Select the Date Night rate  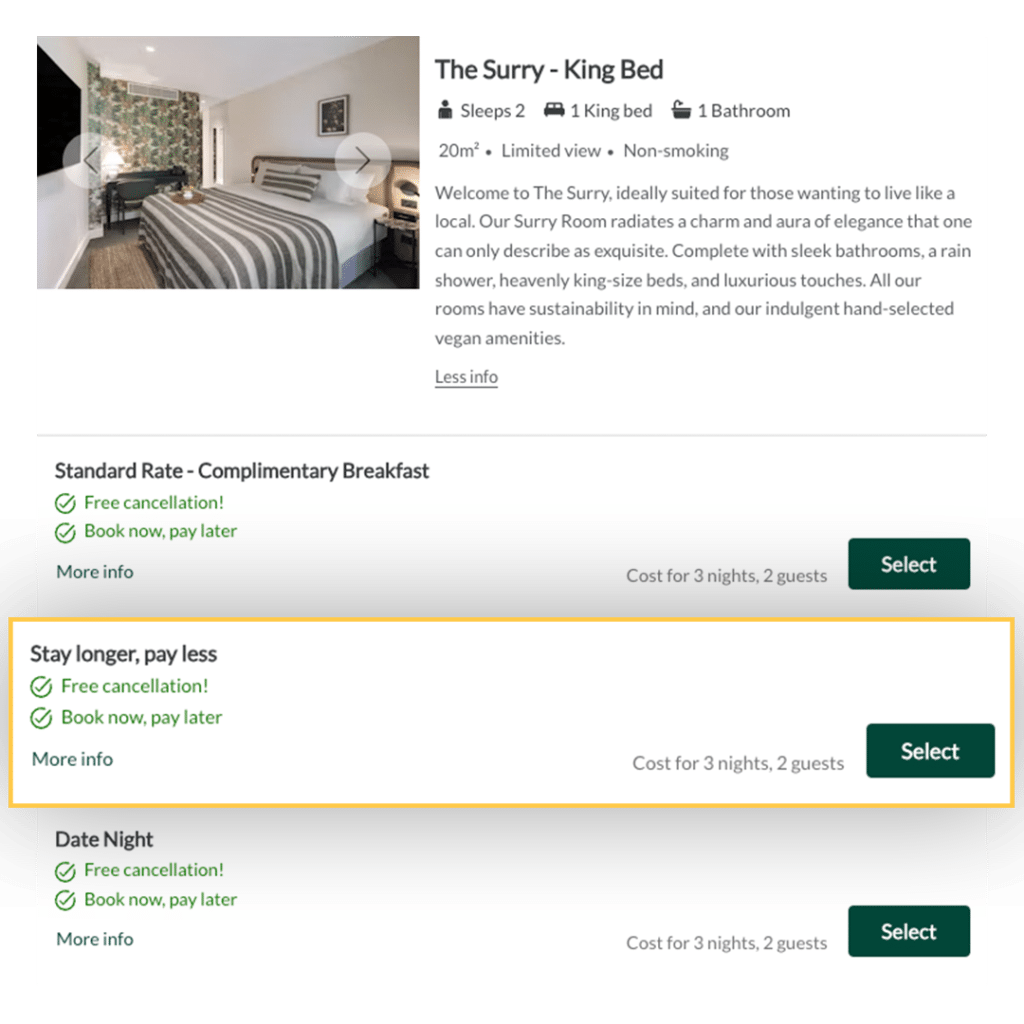point(908,931)
